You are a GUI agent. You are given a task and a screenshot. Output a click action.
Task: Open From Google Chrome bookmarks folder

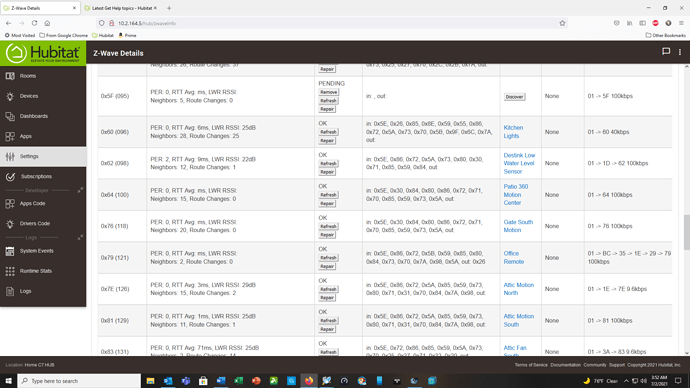pyautogui.click(x=63, y=35)
